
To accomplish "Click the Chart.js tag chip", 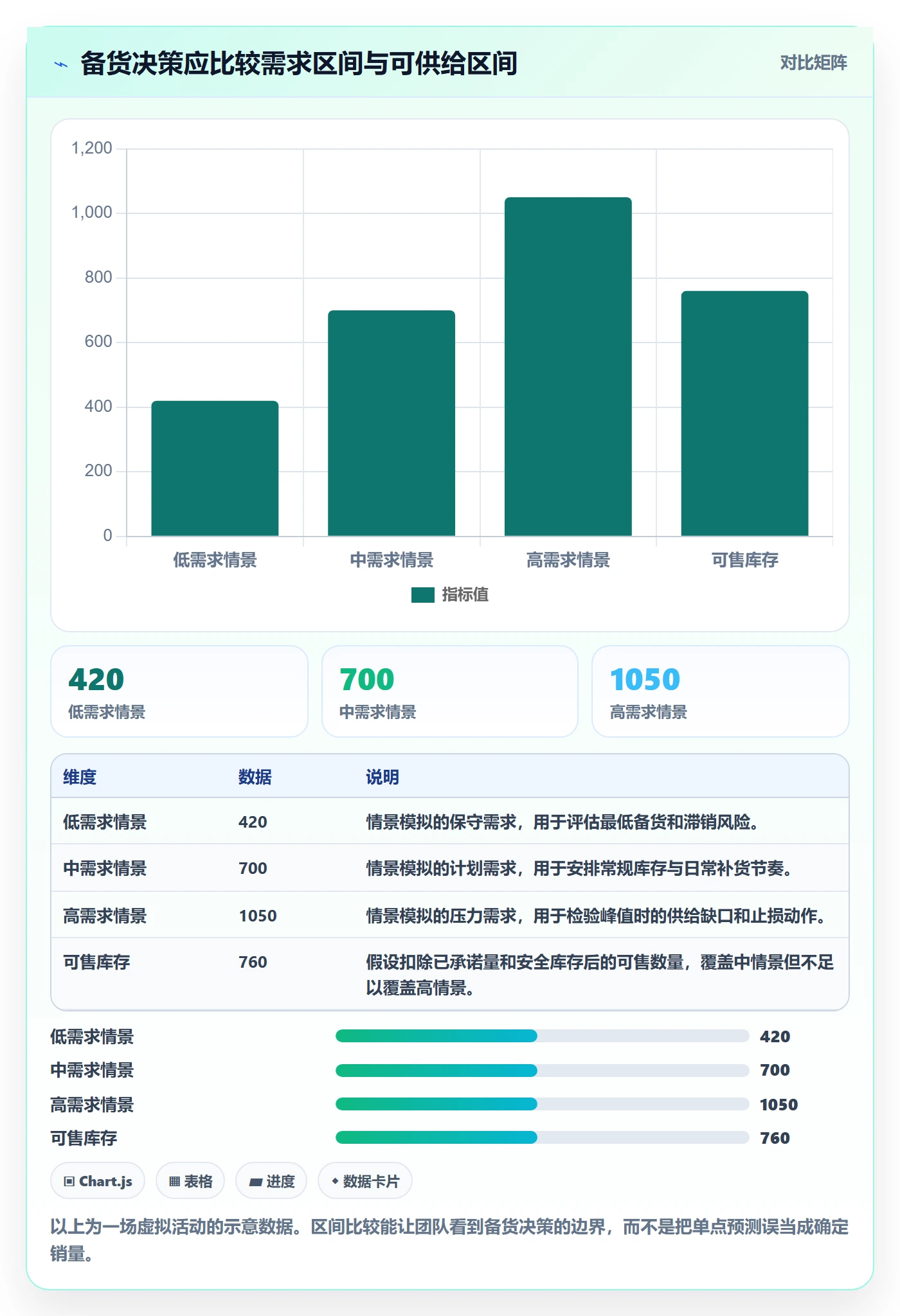I will pos(98,1181).
